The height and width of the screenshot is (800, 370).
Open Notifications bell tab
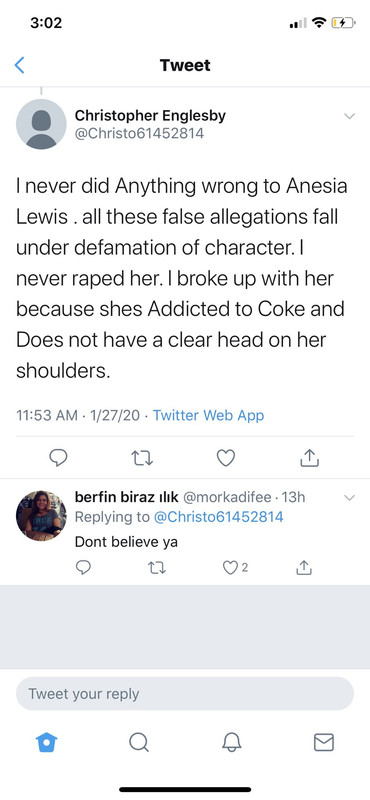tap(232, 742)
